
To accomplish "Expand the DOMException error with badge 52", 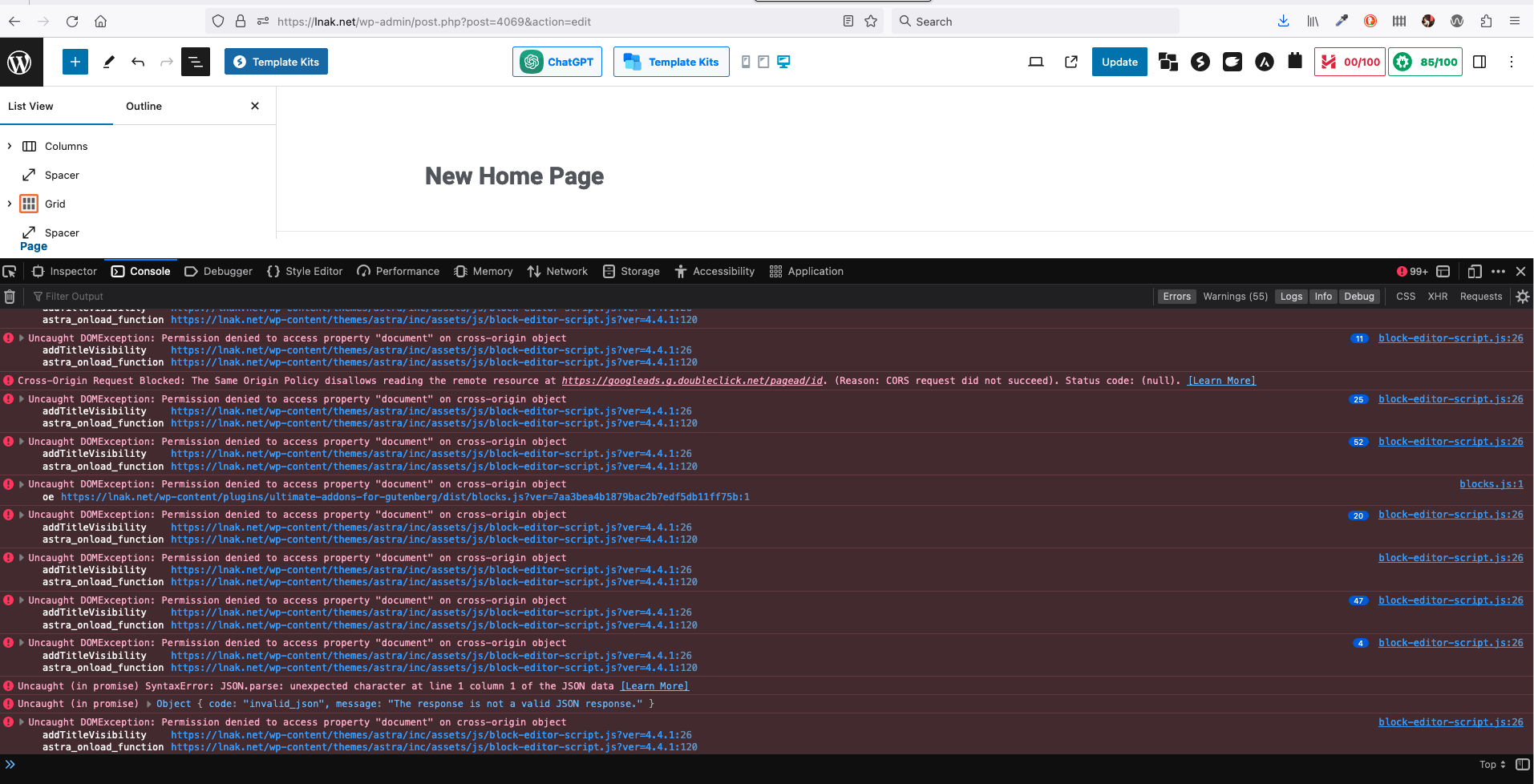I will click(22, 442).
